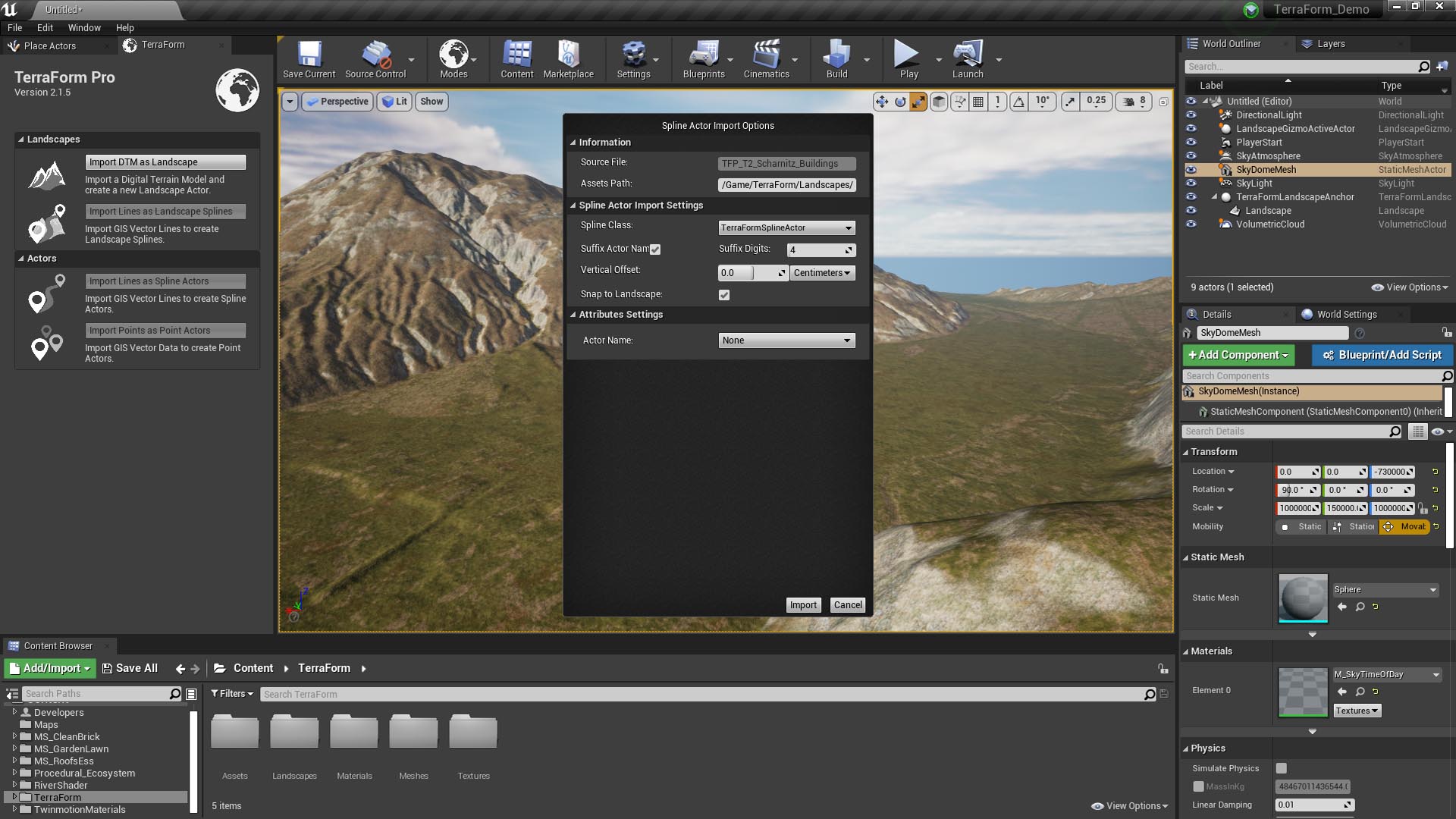Viewport: 1456px width, 819px height.
Task: Maximize the viewport with the corner icon
Action: [1163, 102]
